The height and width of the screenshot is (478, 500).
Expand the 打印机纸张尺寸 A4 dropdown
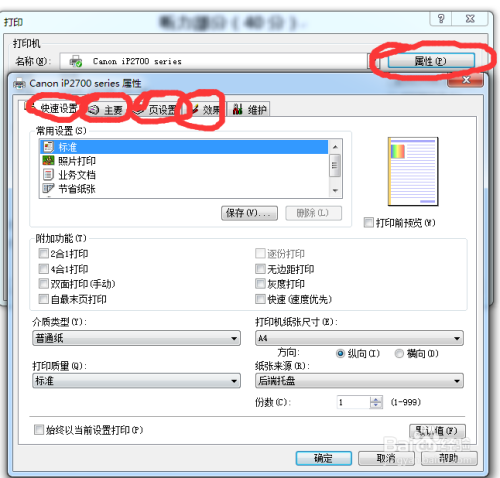[359, 338]
